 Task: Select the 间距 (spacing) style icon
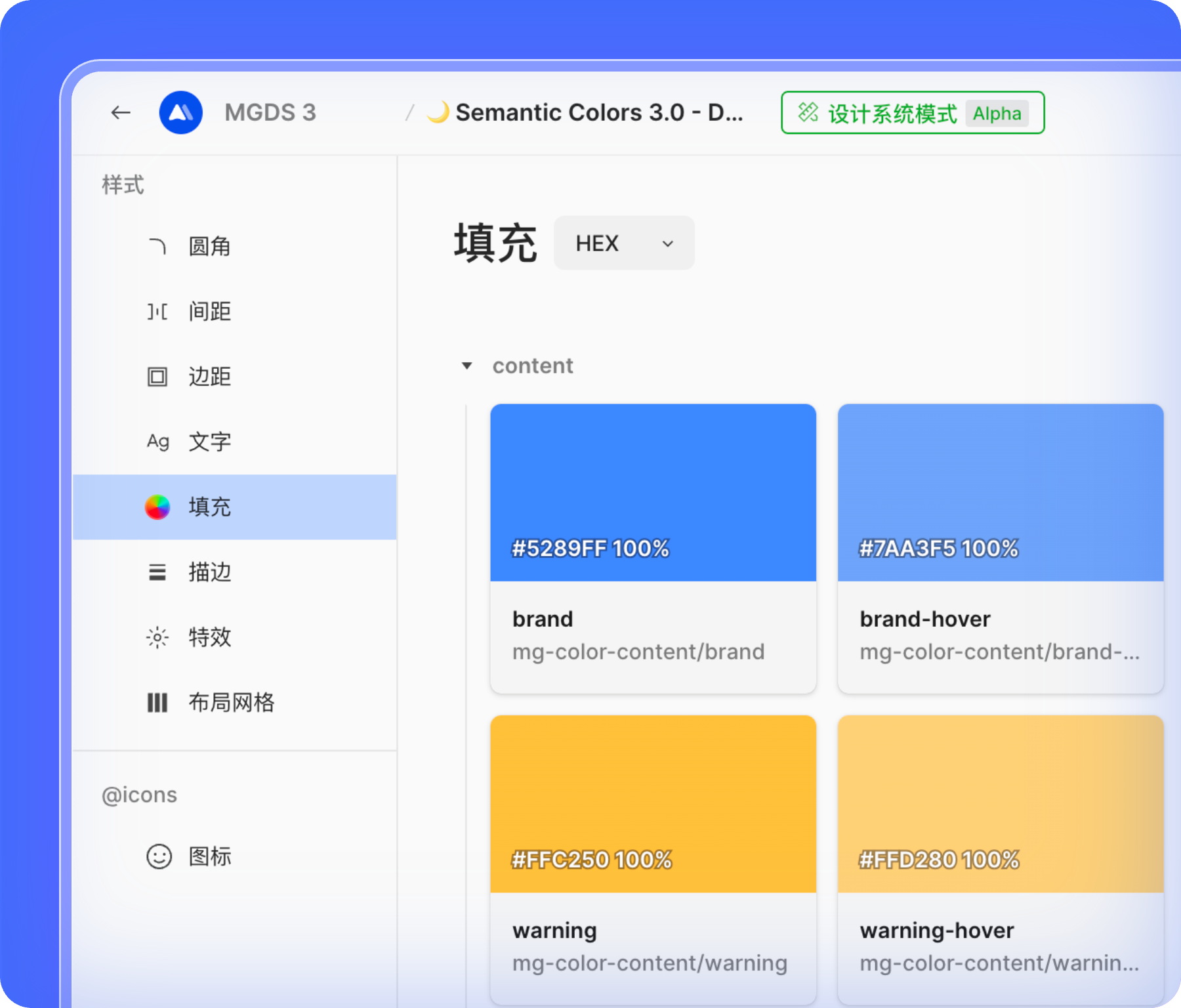[x=157, y=312]
